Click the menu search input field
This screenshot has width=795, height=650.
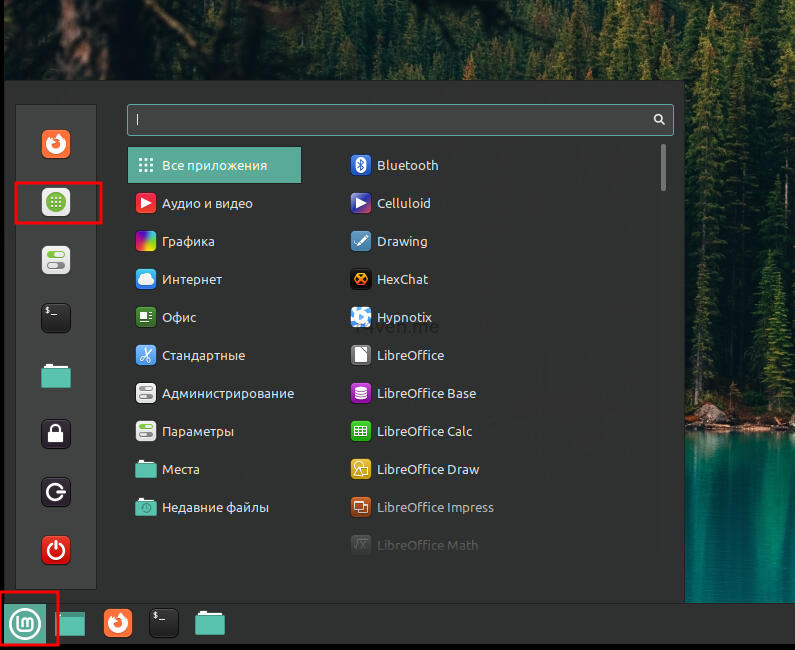390,119
